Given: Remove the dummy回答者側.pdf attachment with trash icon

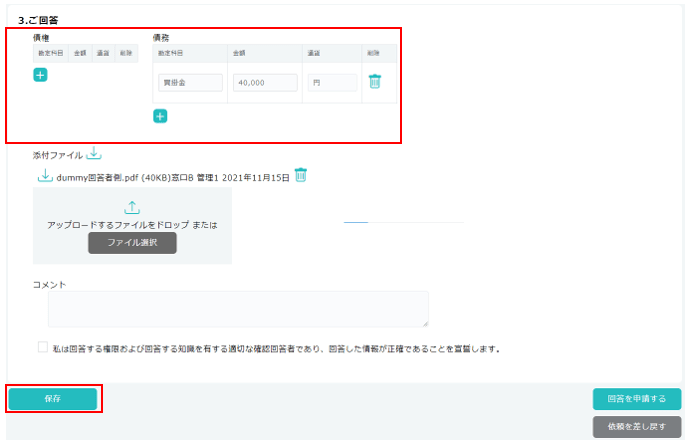Looking at the screenshot, I should 300,175.
